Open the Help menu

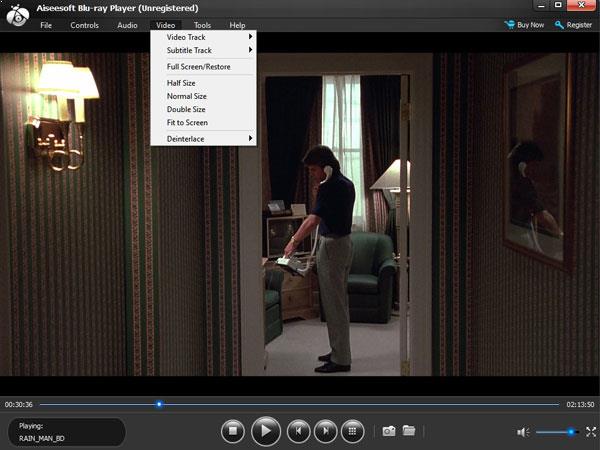tap(237, 25)
